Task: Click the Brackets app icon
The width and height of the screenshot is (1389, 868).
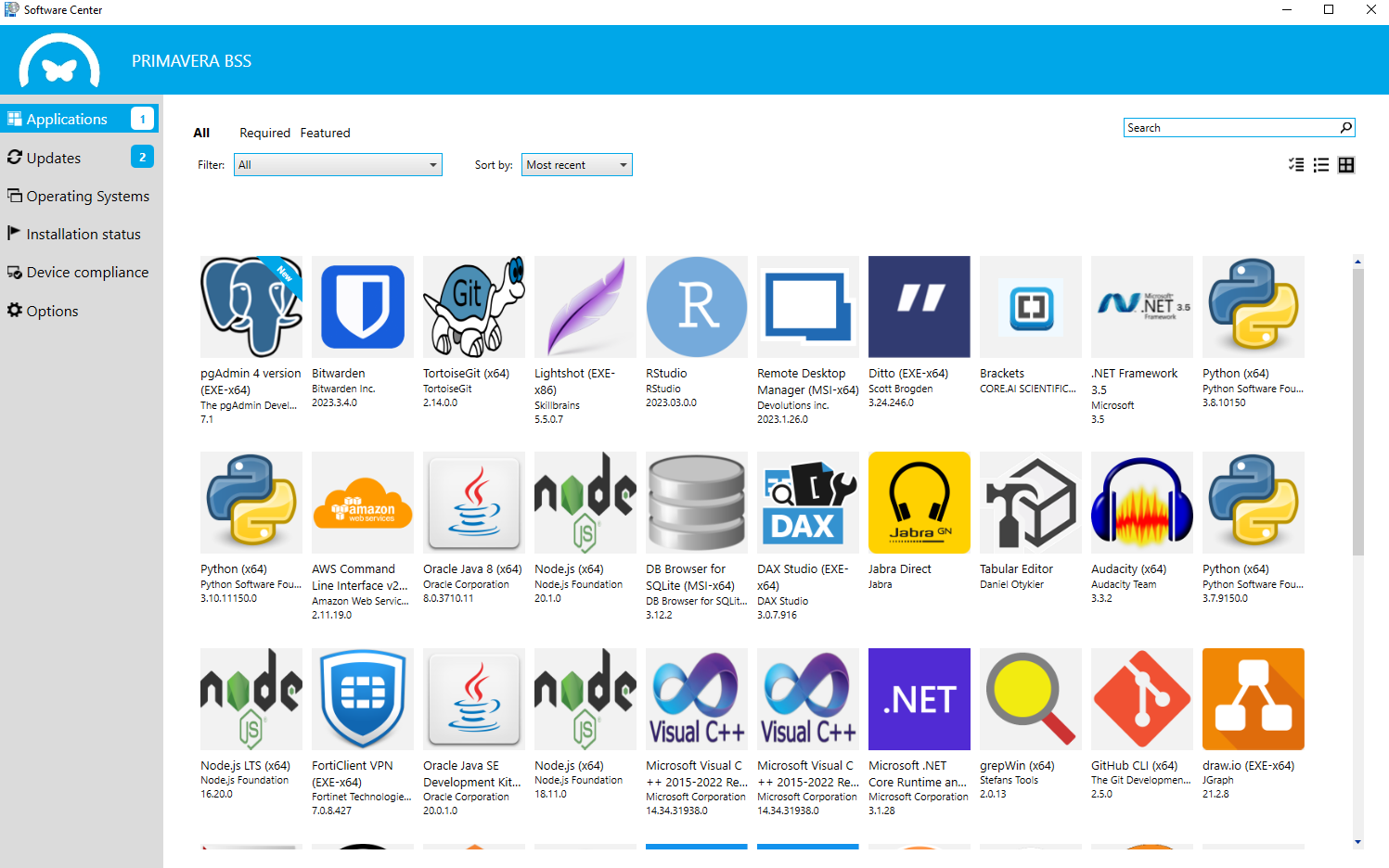Action: pos(1031,307)
